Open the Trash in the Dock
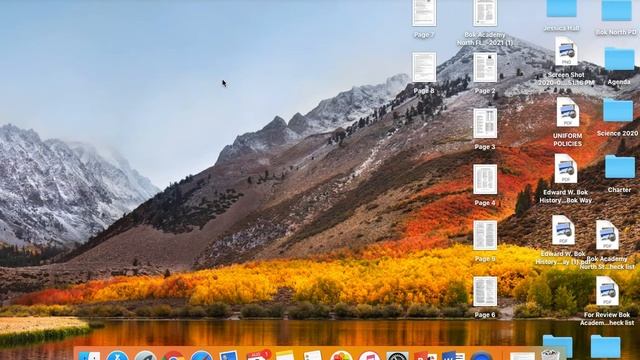 pyautogui.click(x=551, y=355)
